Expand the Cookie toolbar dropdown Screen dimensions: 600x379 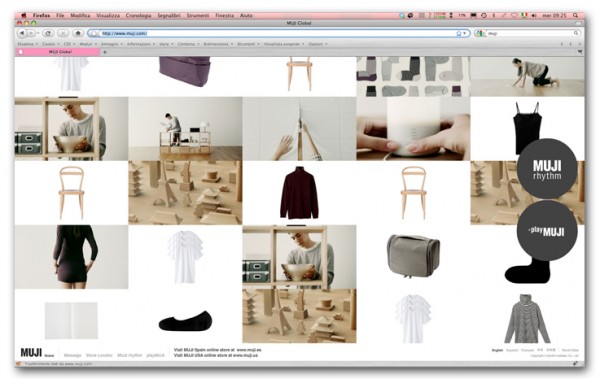click(50, 44)
